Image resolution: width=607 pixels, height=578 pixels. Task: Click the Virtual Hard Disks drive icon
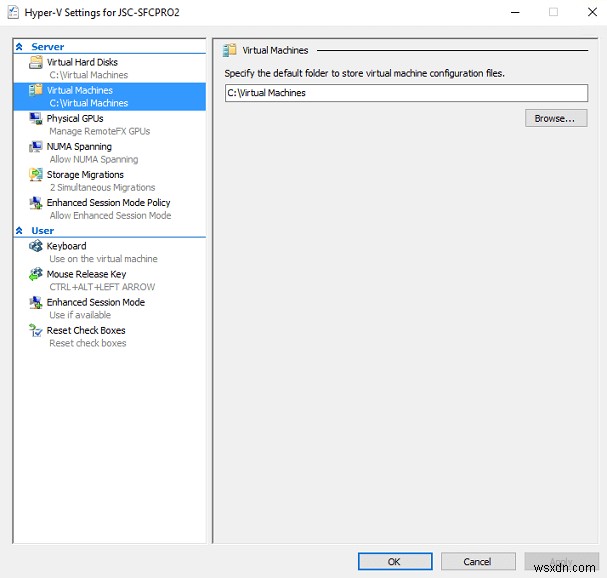(x=36, y=62)
